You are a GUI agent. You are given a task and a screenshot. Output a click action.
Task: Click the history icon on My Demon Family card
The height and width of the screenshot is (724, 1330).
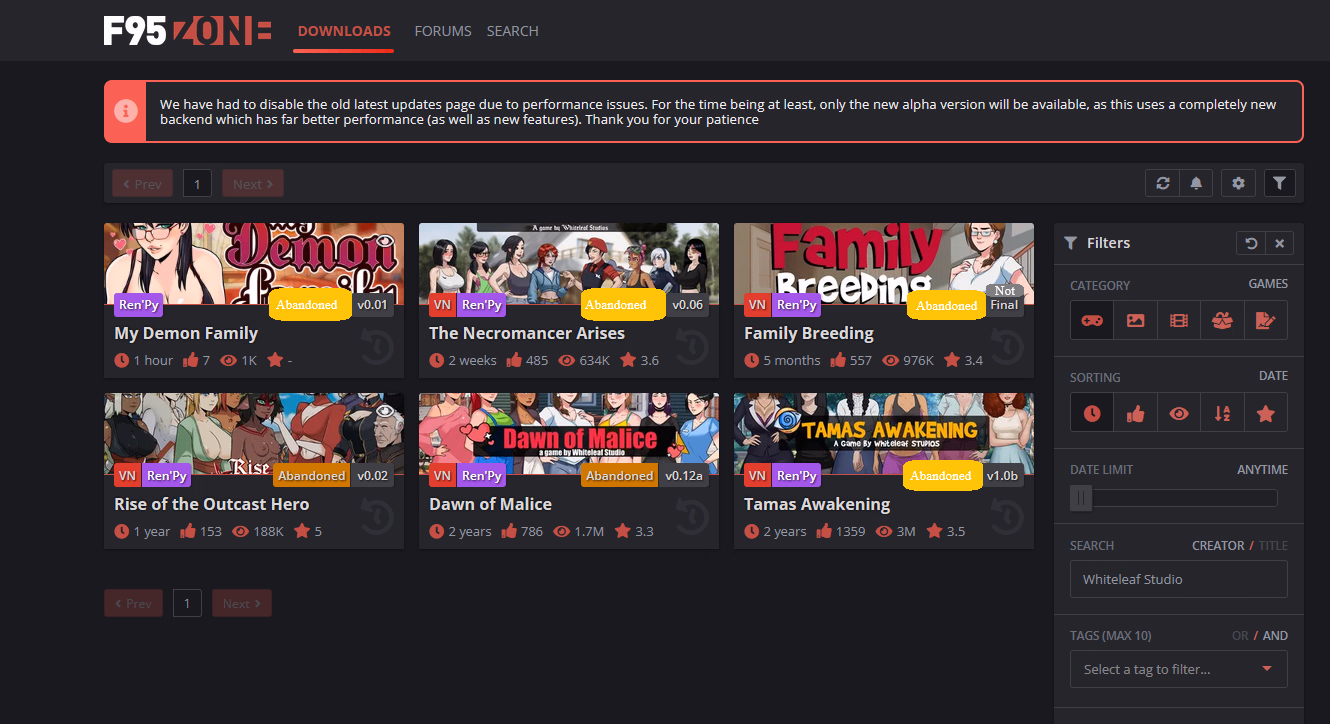pyautogui.click(x=378, y=346)
